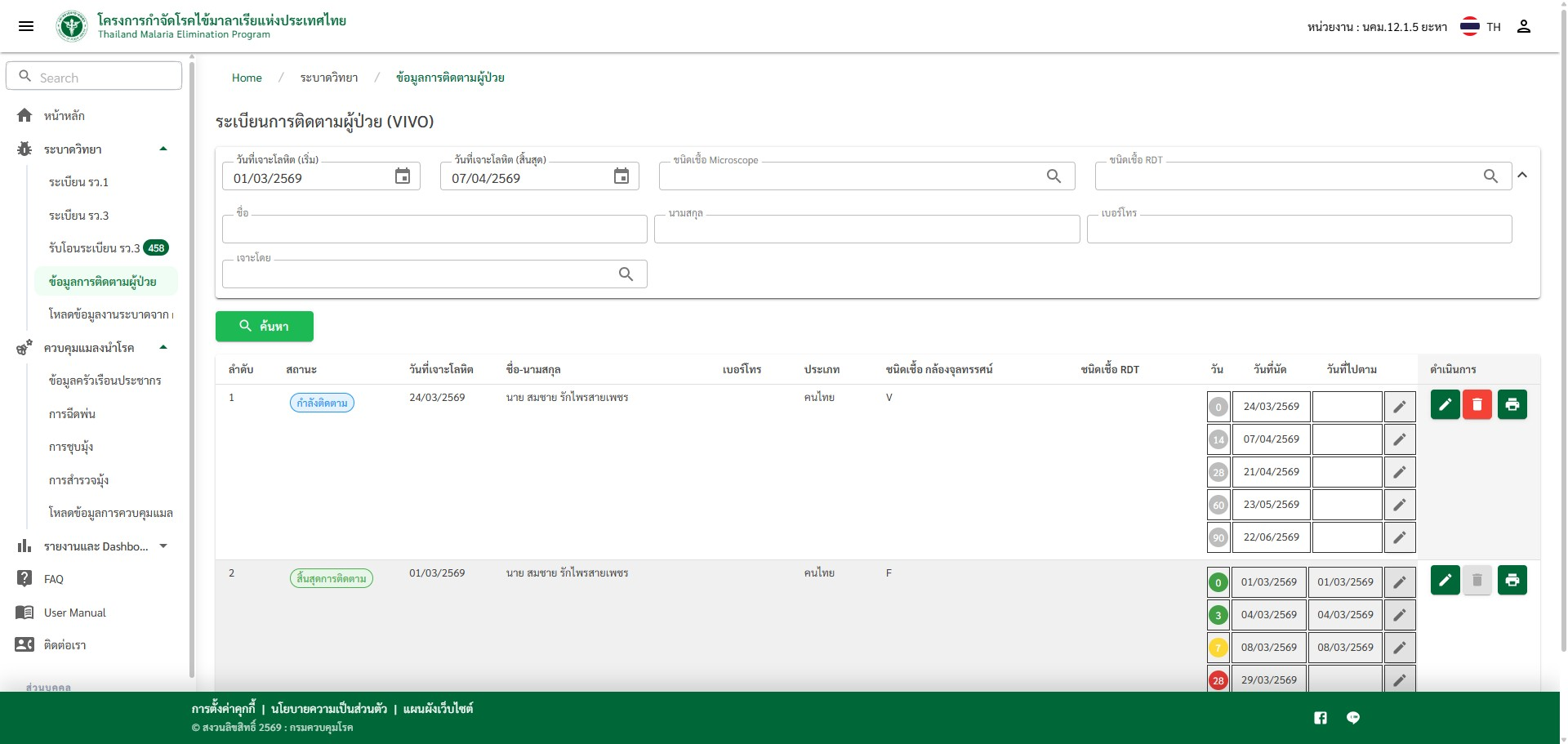
Task: Click the green ค้นหา search button
Action: pyautogui.click(x=264, y=326)
